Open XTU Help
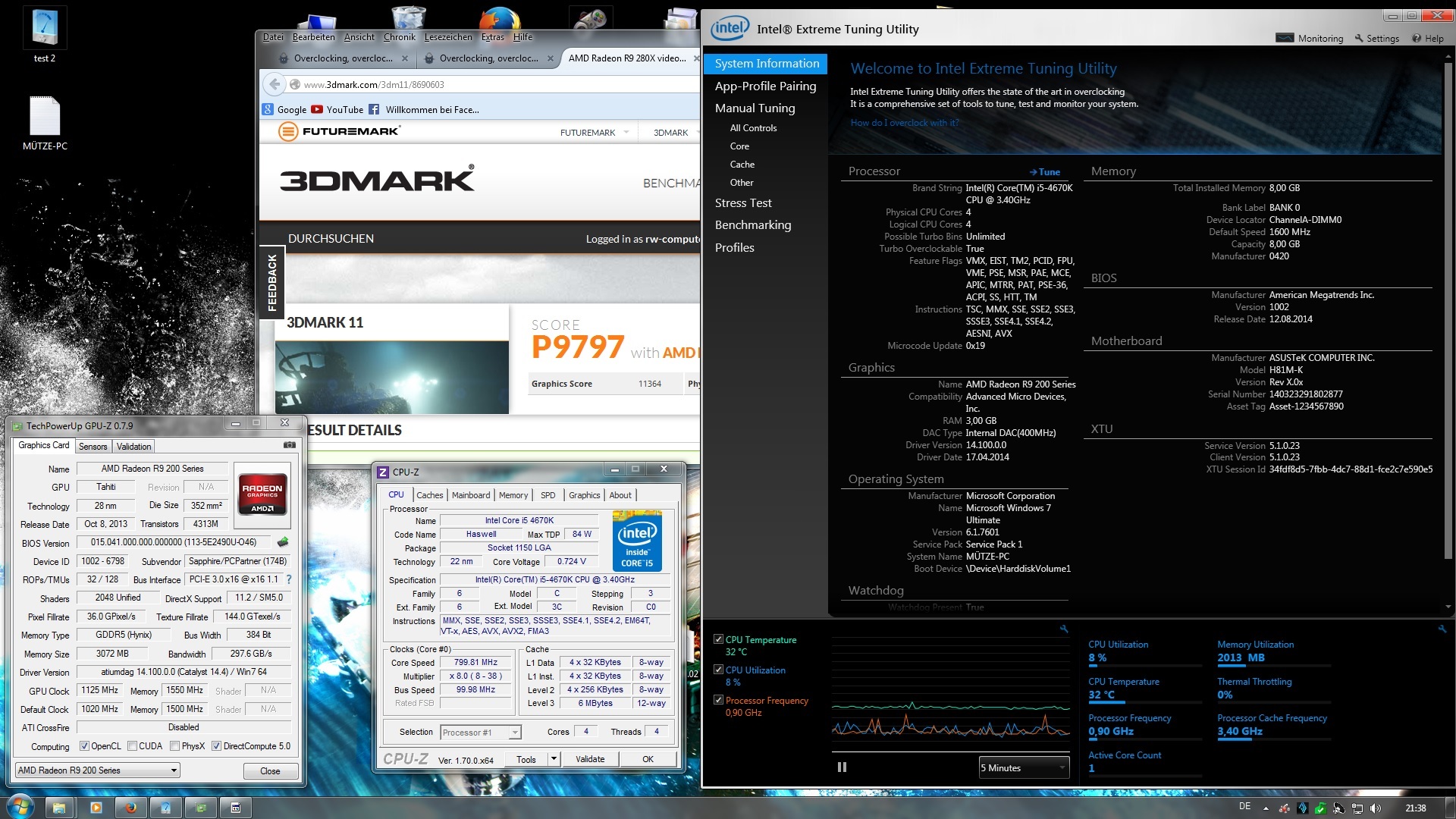Screen dimensions: 1456x819 tap(1428, 38)
